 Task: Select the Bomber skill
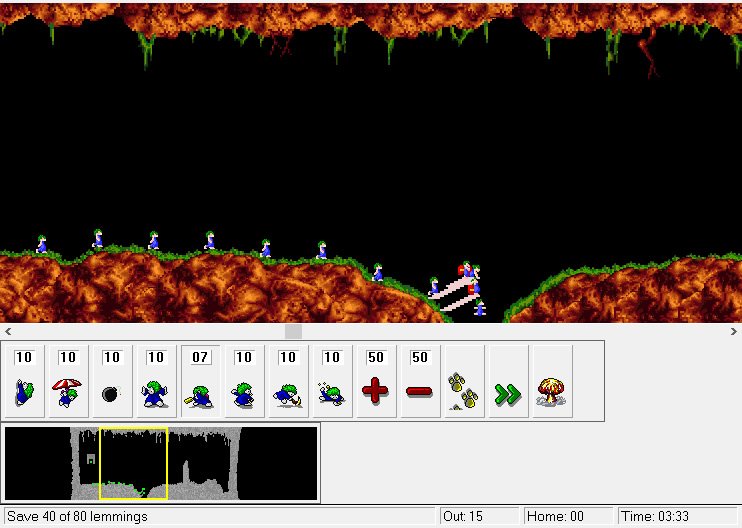click(x=112, y=381)
